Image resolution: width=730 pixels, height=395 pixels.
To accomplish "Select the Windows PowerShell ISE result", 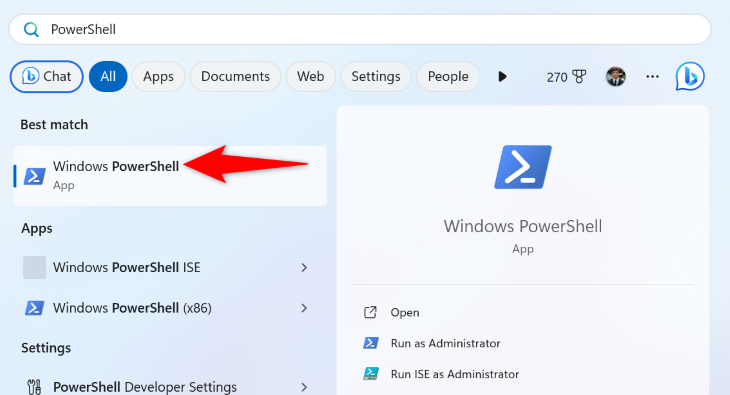I will tap(170, 267).
